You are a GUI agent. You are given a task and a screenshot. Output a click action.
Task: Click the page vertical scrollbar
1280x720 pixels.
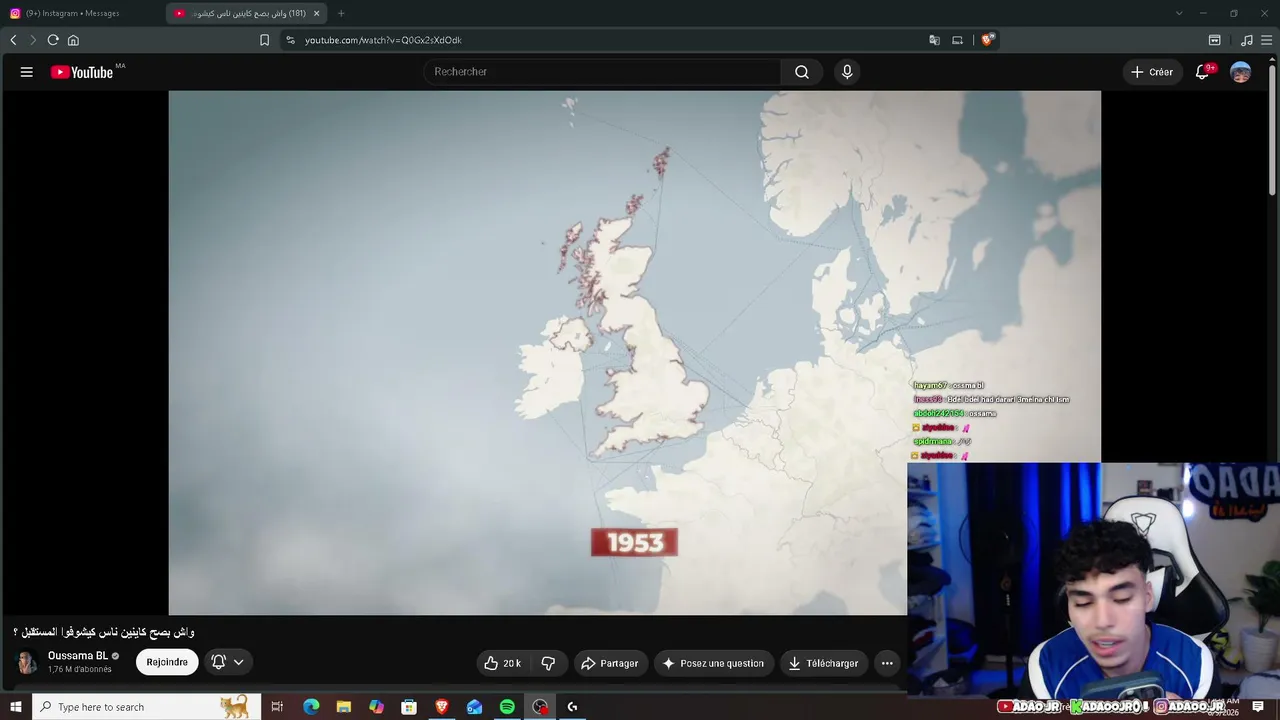(1273, 130)
